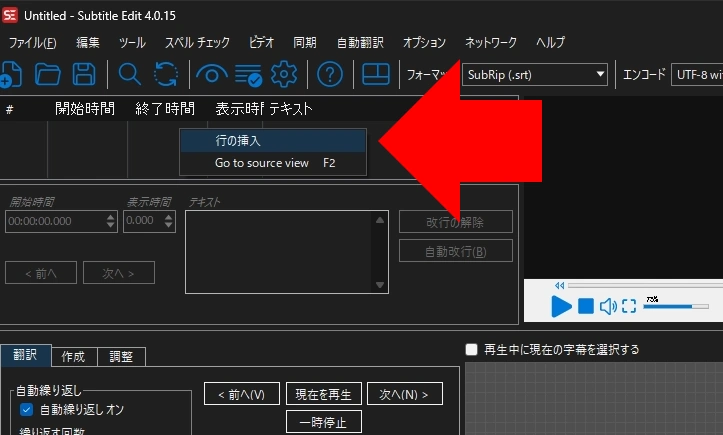
Task: Open Visual sync eye icon
Action: pos(212,74)
